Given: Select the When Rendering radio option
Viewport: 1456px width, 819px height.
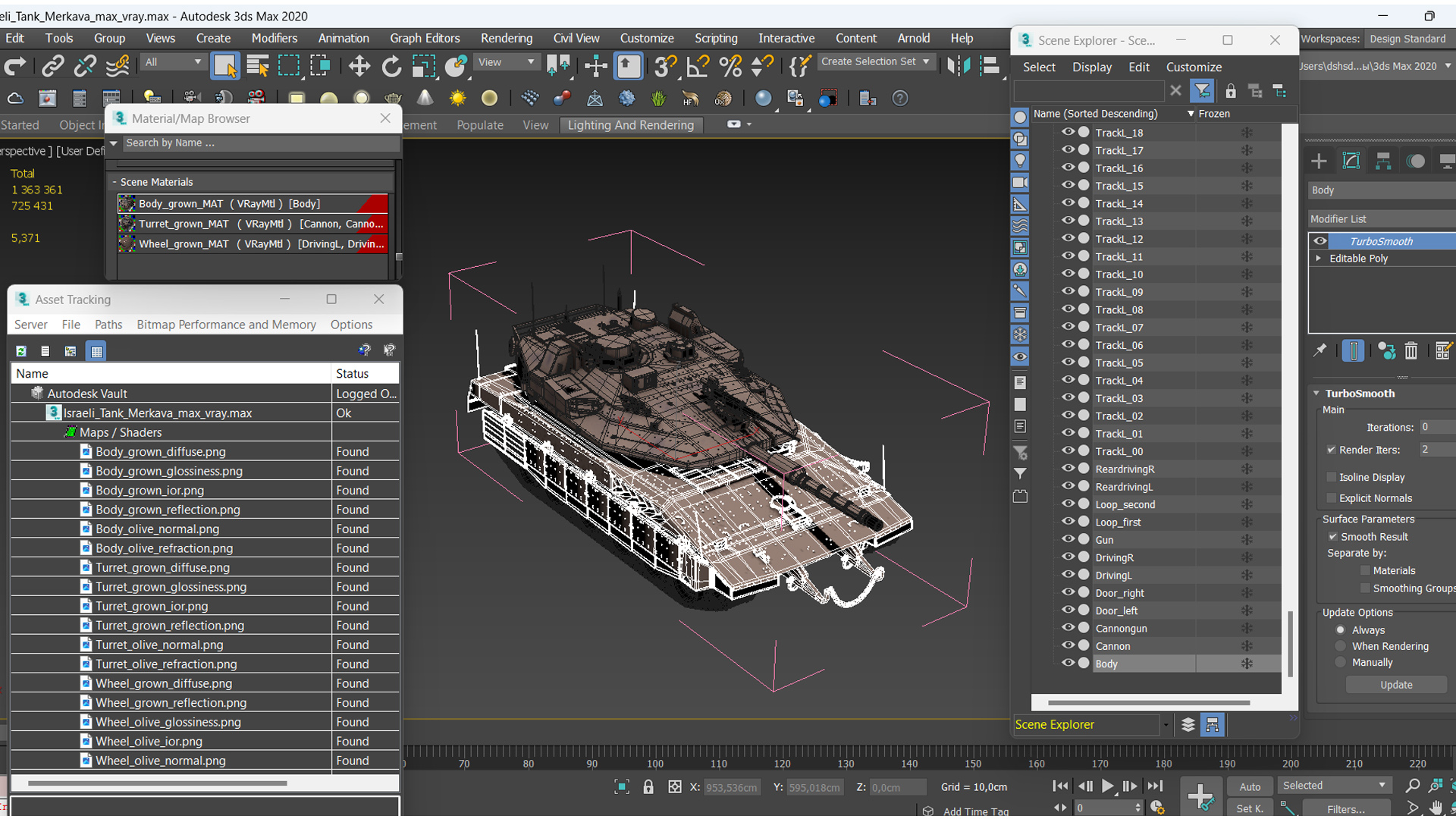Looking at the screenshot, I should (x=1341, y=646).
